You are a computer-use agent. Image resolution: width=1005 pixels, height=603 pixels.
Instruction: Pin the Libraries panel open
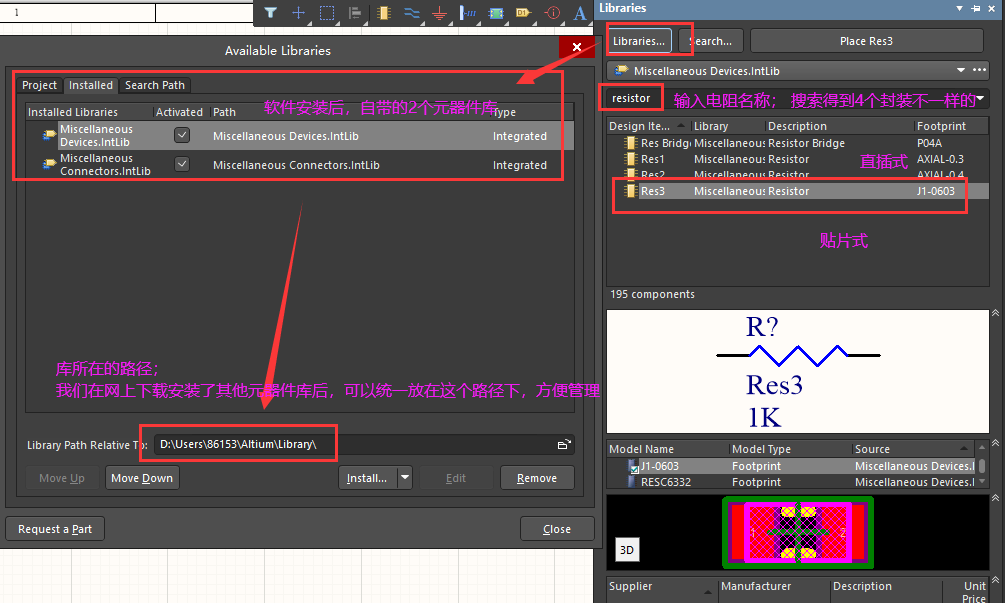975,8
